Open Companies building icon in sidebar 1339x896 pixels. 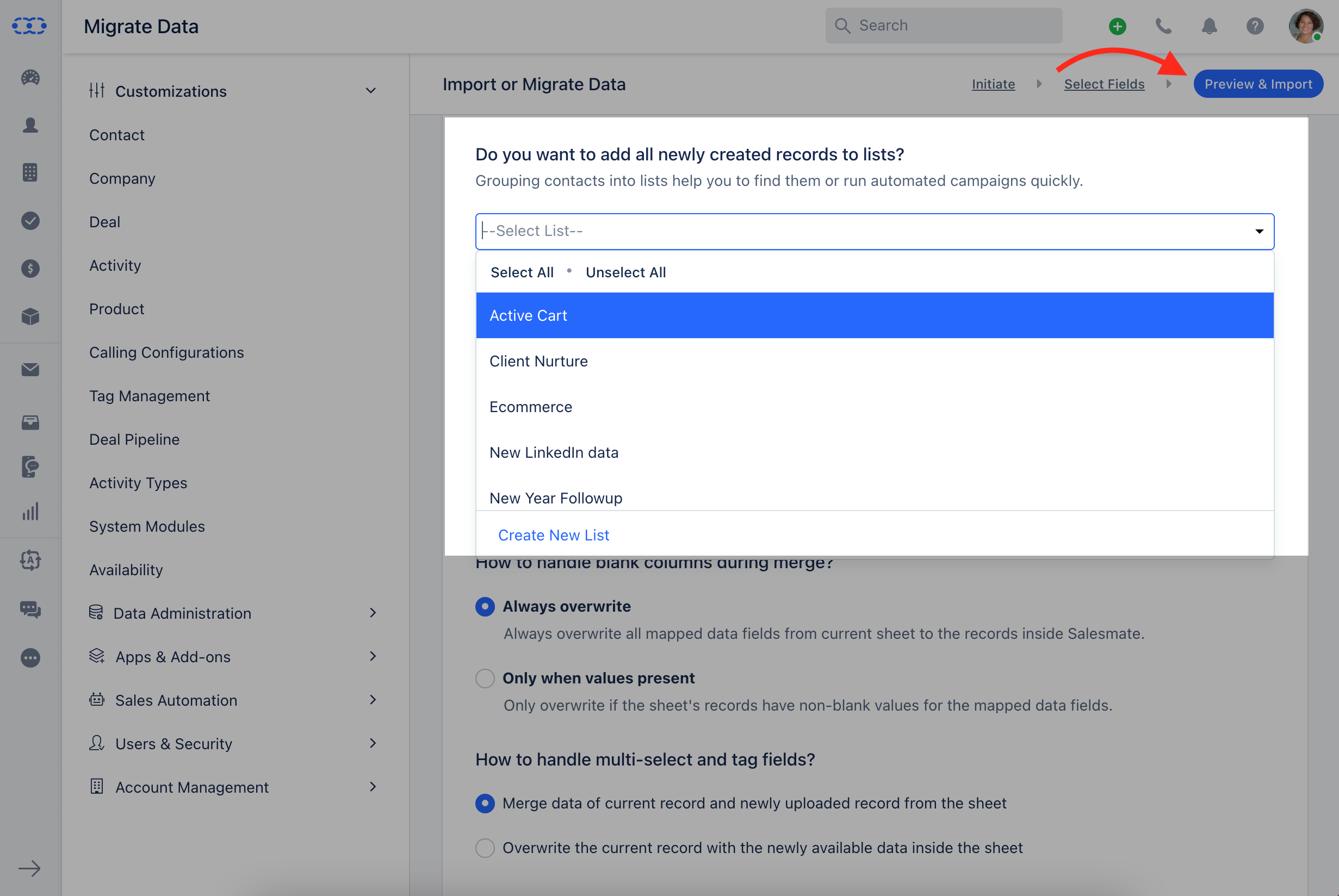tap(30, 172)
